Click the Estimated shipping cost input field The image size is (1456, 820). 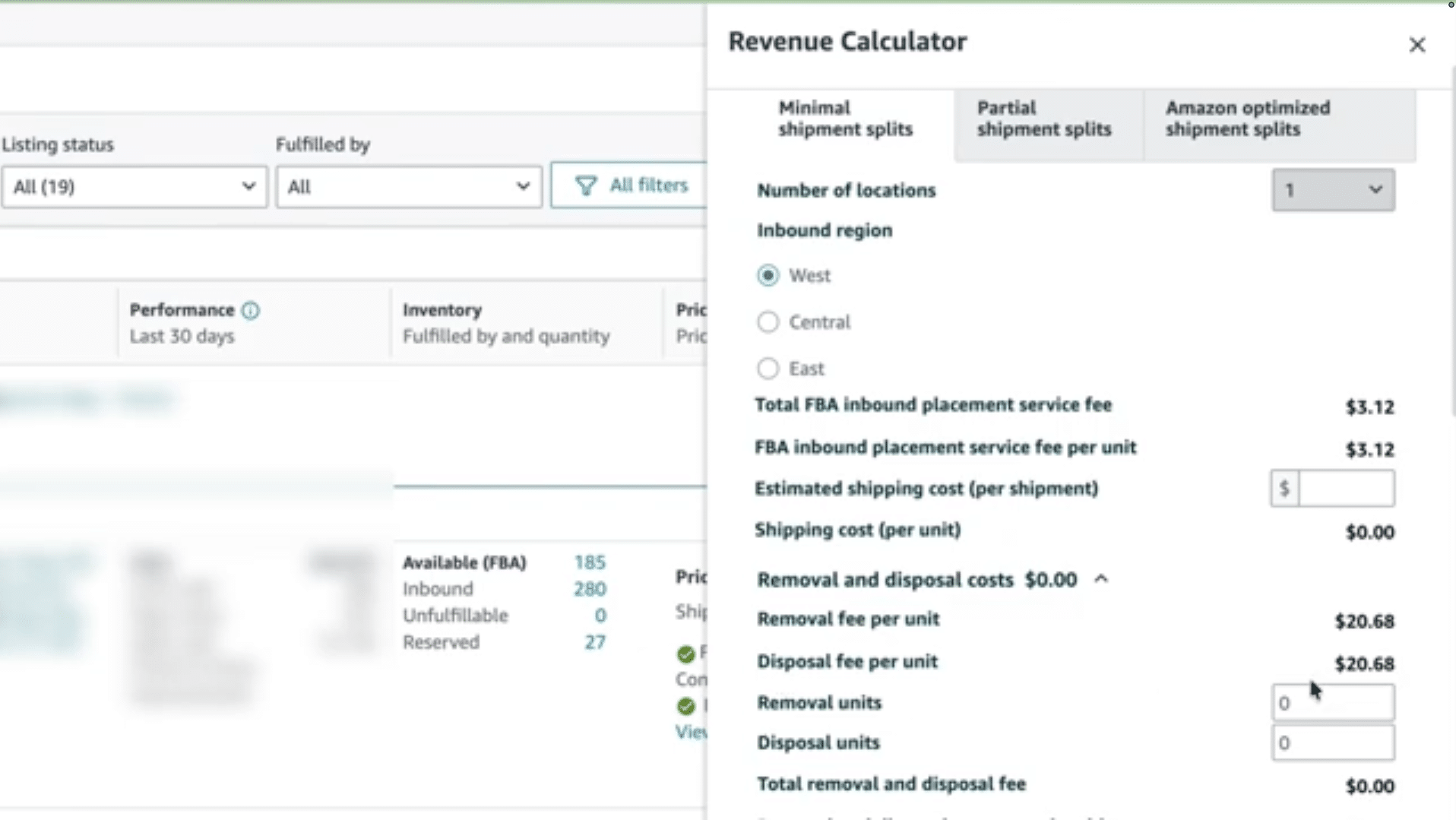[x=1346, y=488]
